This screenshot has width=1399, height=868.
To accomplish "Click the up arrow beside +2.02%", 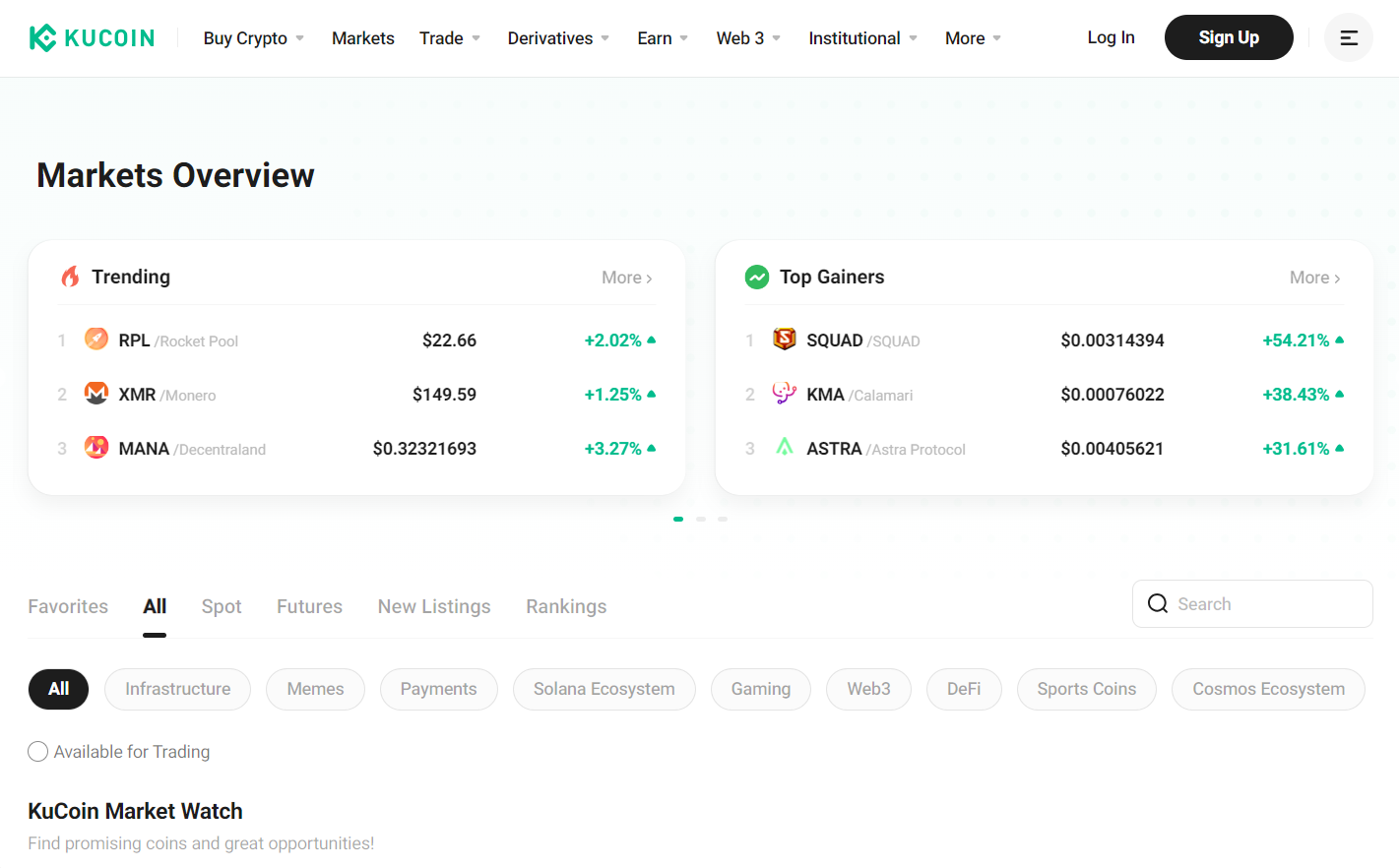I will tap(652, 340).
